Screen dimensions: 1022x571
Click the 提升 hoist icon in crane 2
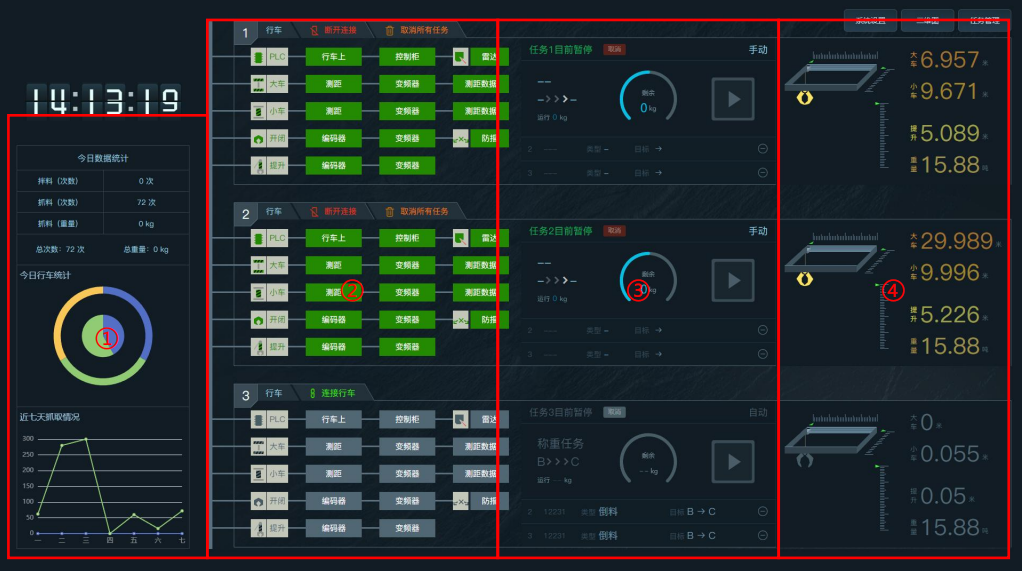tap(257, 347)
